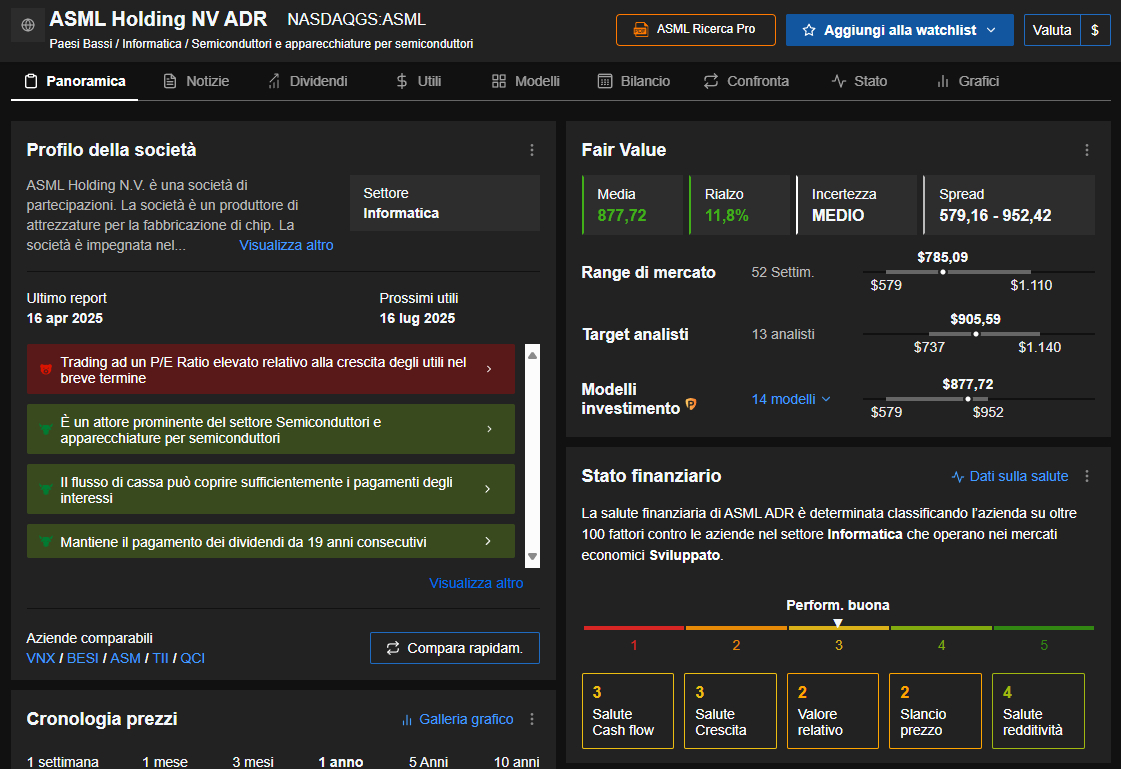
Task: Click the dollar icon on the Utili tab
Action: [x=402, y=81]
